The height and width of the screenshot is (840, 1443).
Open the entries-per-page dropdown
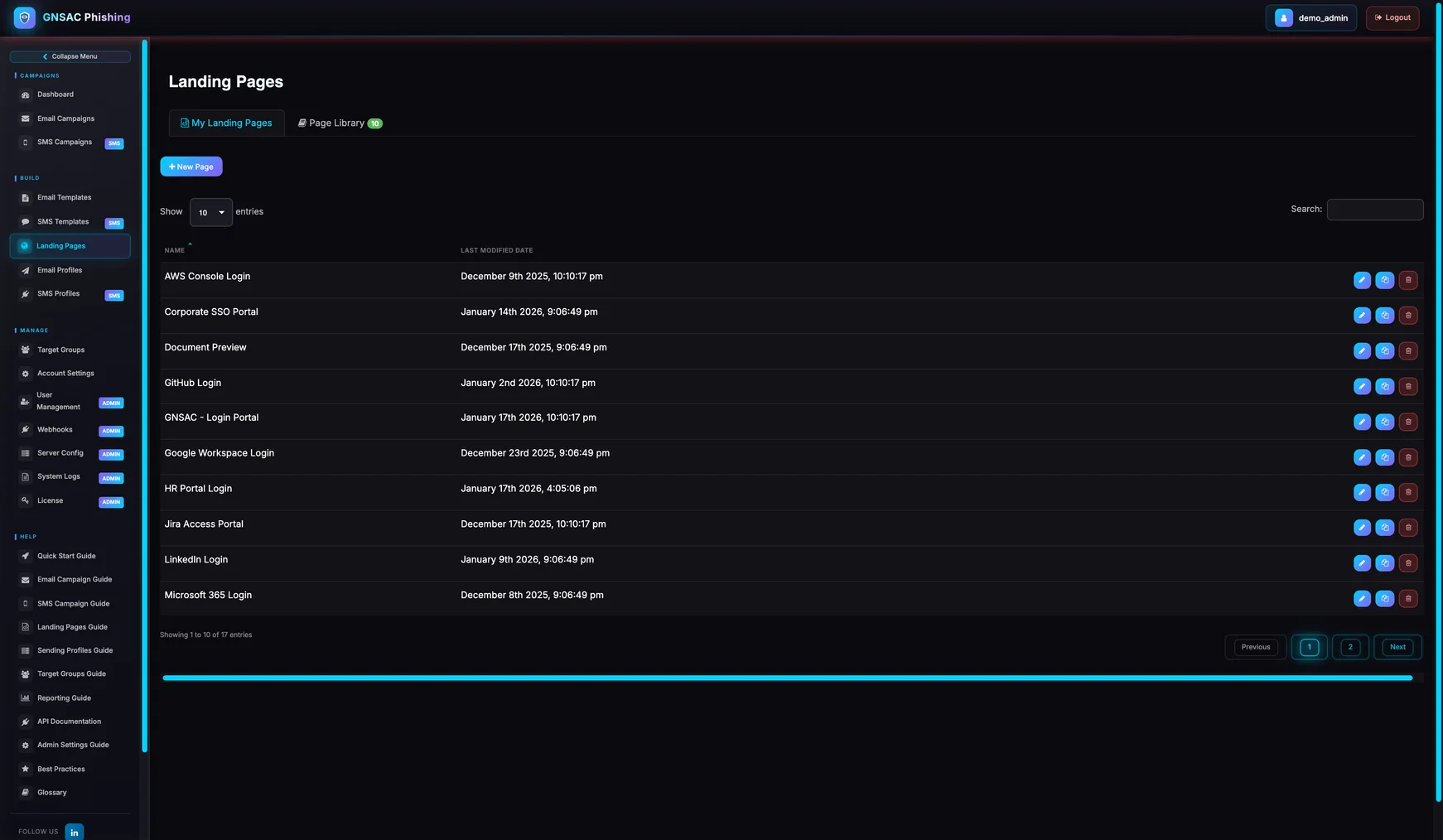point(211,212)
